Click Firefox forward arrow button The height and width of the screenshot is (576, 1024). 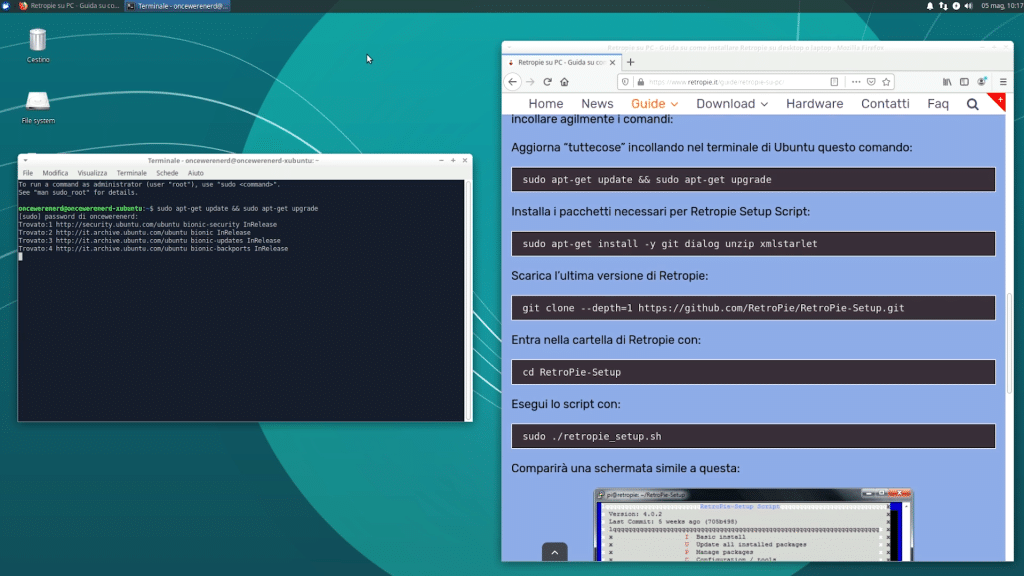click(x=530, y=82)
